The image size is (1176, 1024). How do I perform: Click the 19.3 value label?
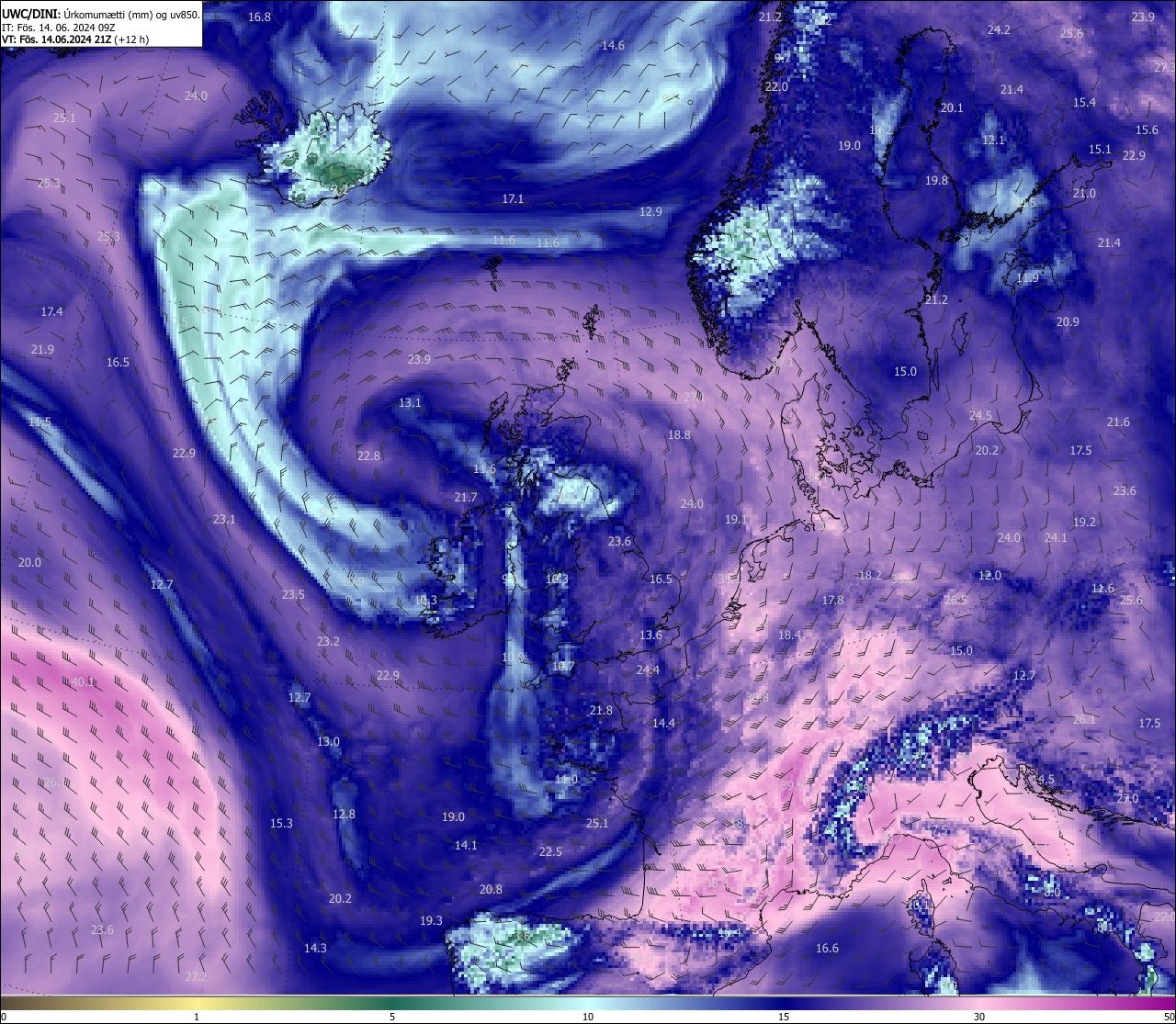pos(431,920)
